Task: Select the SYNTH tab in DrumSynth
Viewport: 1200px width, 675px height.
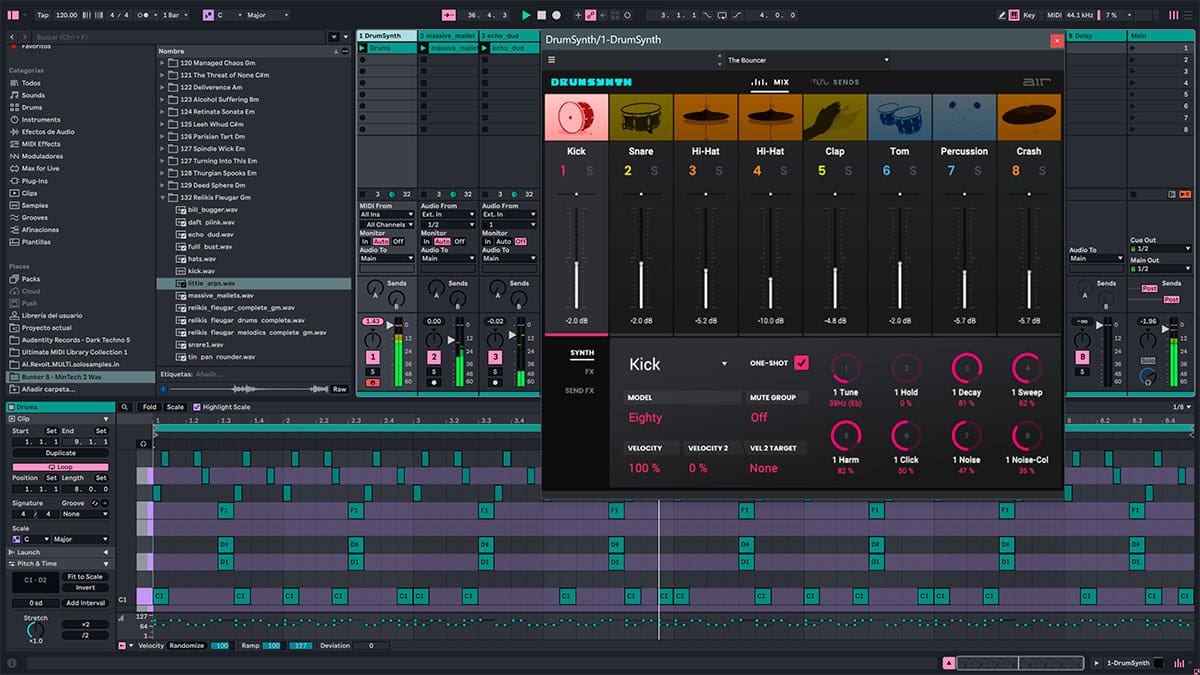Action: (582, 353)
